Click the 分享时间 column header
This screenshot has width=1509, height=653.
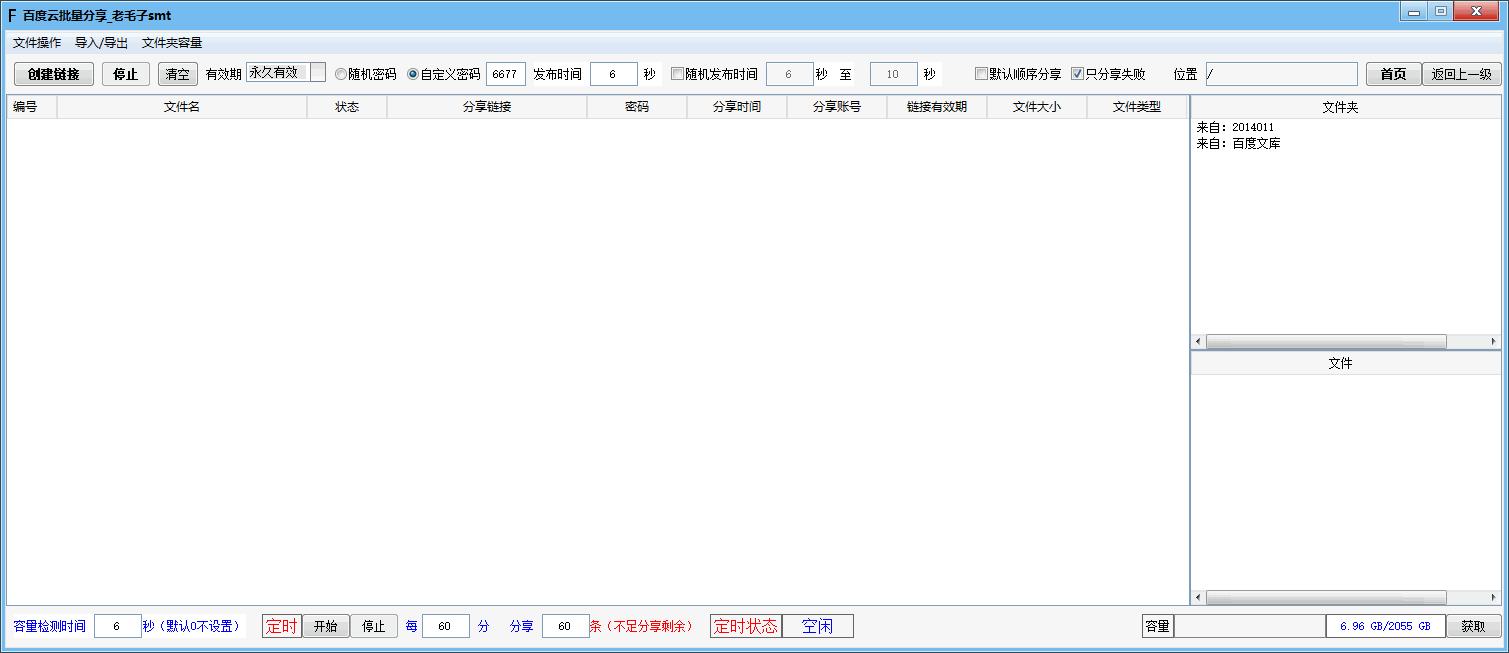737,107
